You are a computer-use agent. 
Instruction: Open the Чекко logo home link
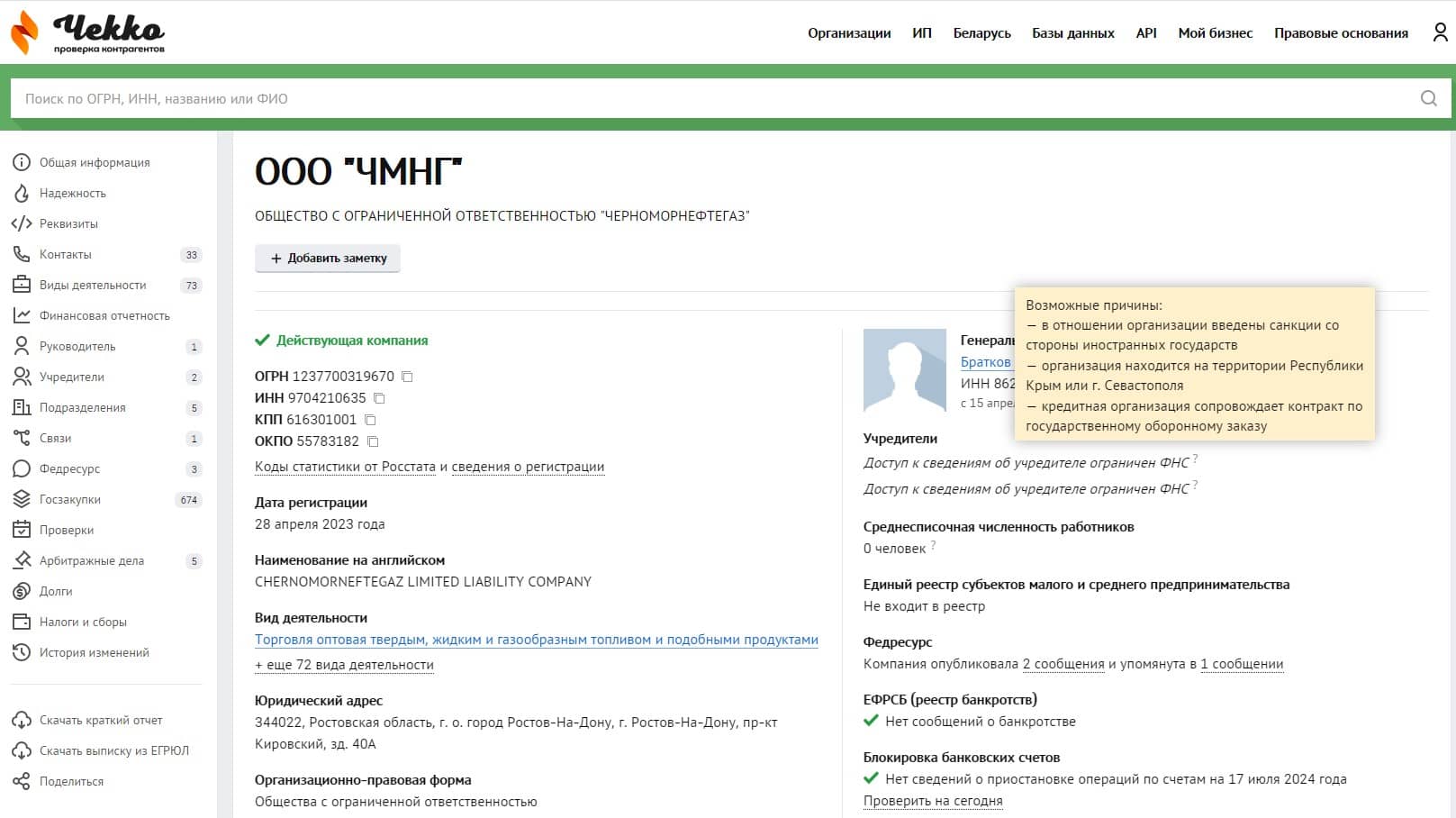click(x=87, y=32)
